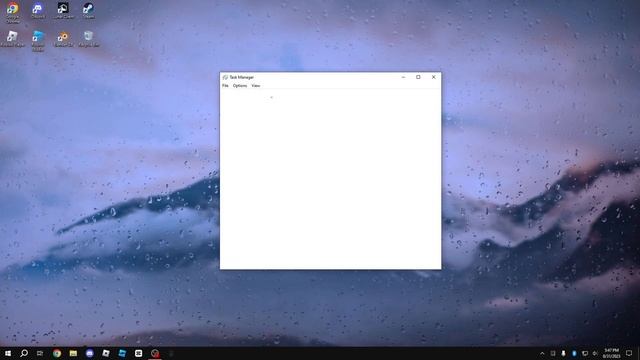Open the network system tray icon

[x=585, y=353]
